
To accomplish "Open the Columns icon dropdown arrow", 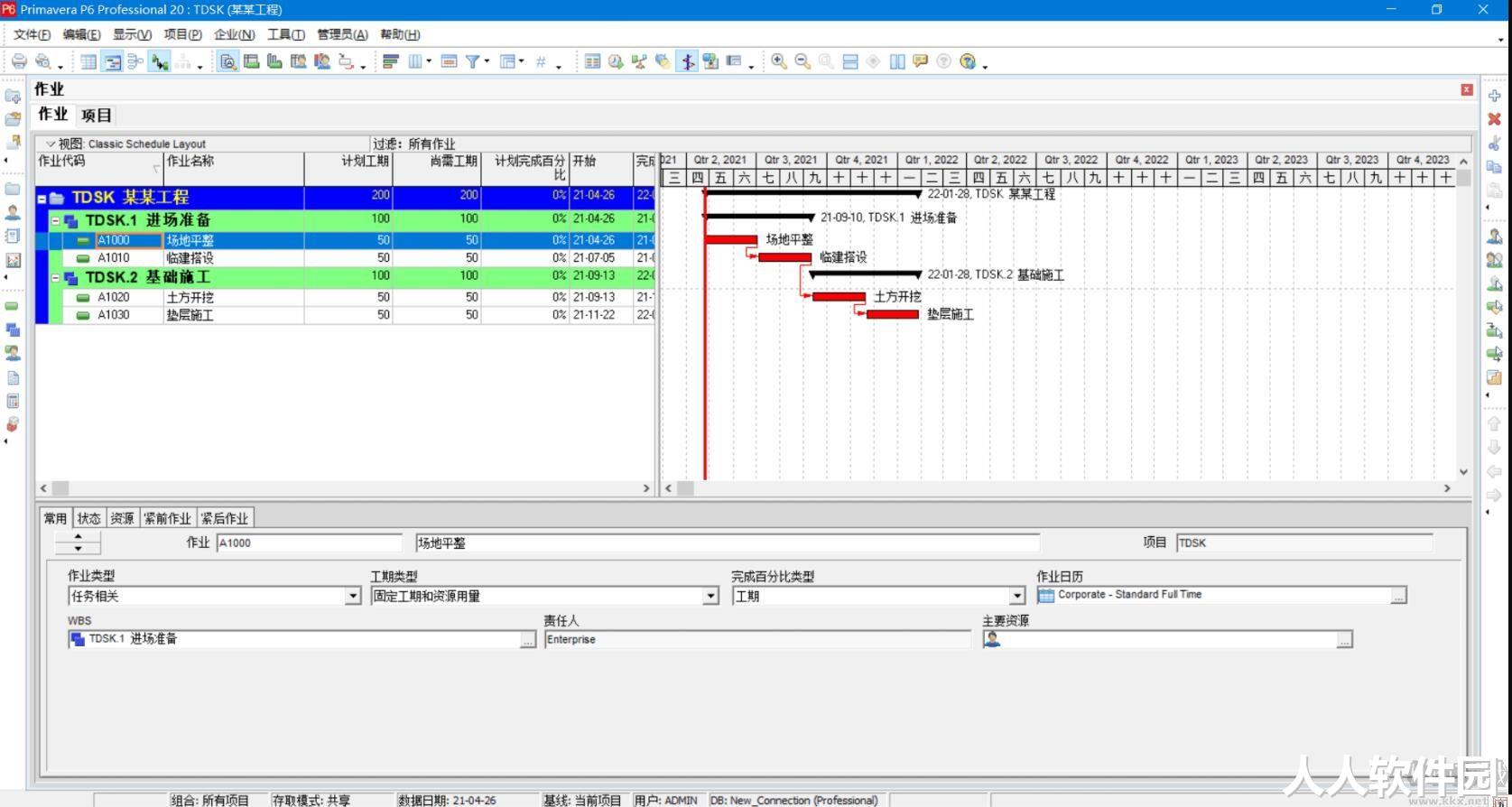I will point(429,61).
